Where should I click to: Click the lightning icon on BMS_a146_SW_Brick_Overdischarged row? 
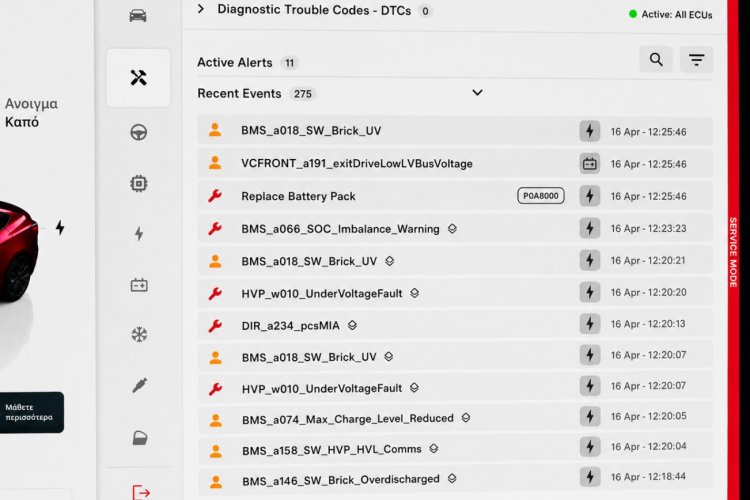pos(590,477)
